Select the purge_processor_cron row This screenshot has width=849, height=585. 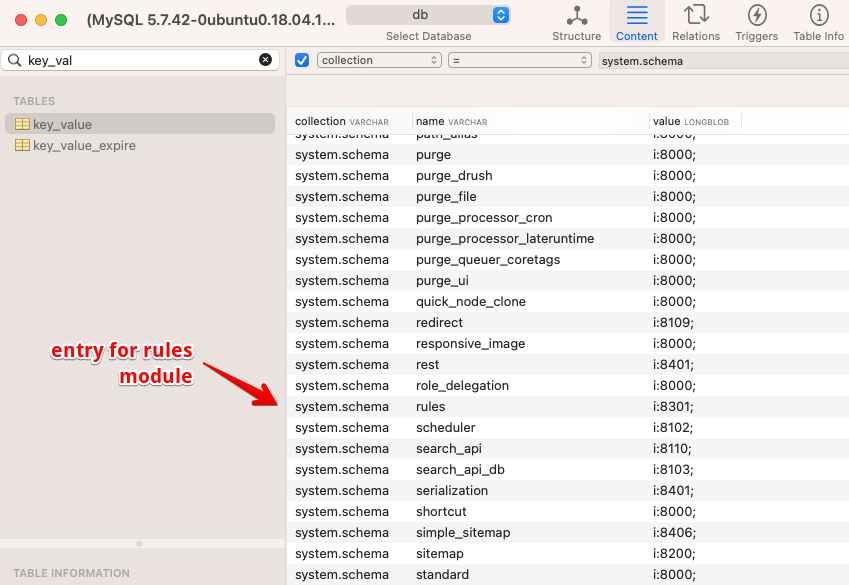tap(567, 218)
